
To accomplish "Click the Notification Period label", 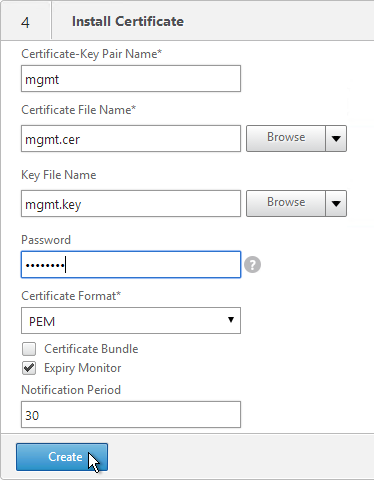I will click(x=71, y=390).
